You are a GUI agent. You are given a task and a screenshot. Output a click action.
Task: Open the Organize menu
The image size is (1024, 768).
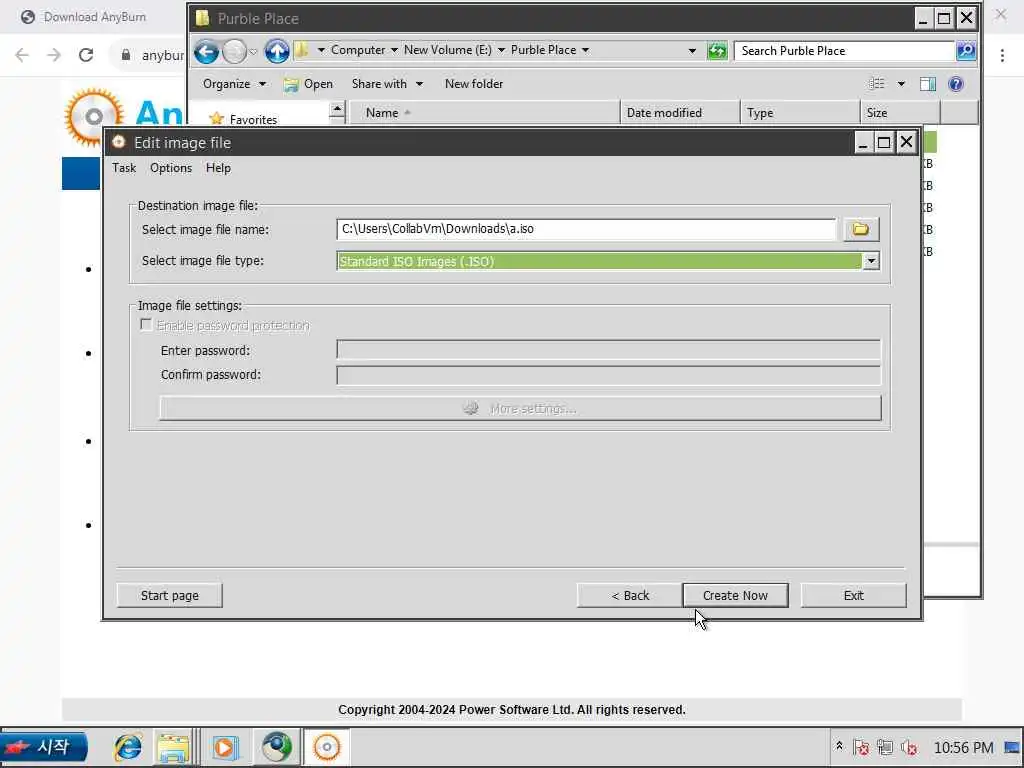(234, 84)
